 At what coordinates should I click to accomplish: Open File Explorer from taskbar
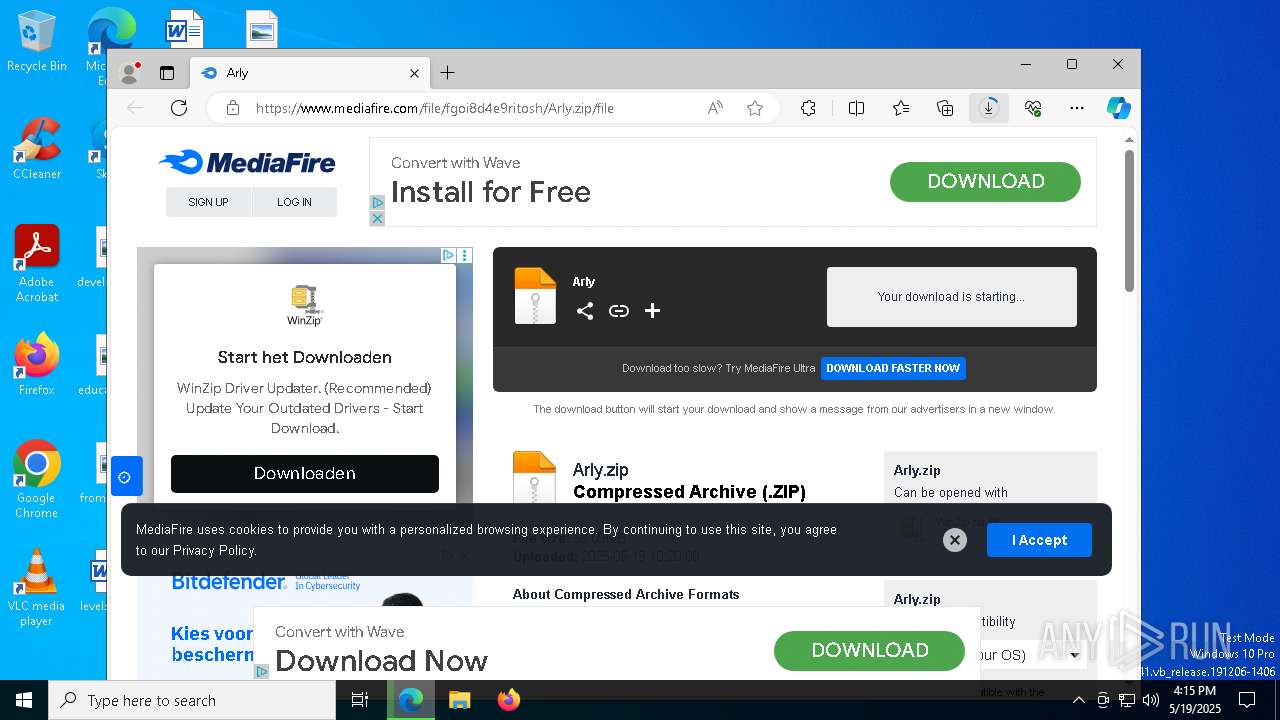(459, 700)
